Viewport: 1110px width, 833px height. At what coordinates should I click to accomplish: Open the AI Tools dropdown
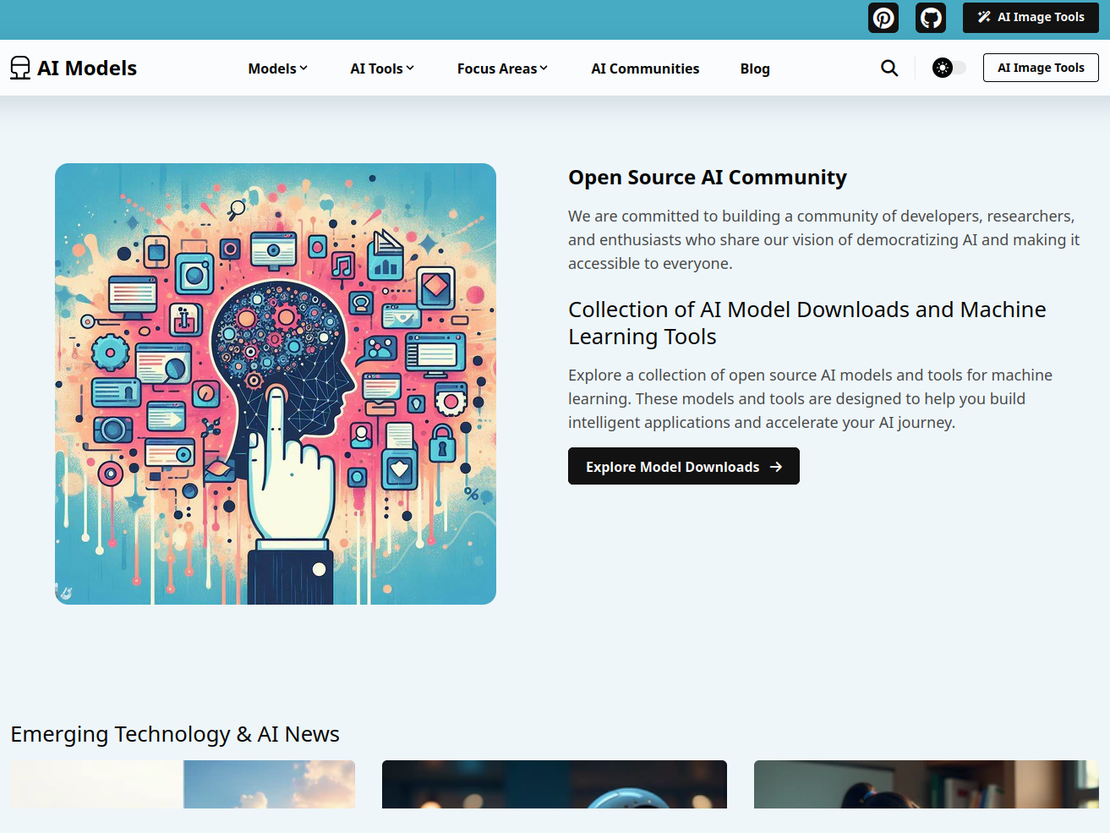pos(382,68)
